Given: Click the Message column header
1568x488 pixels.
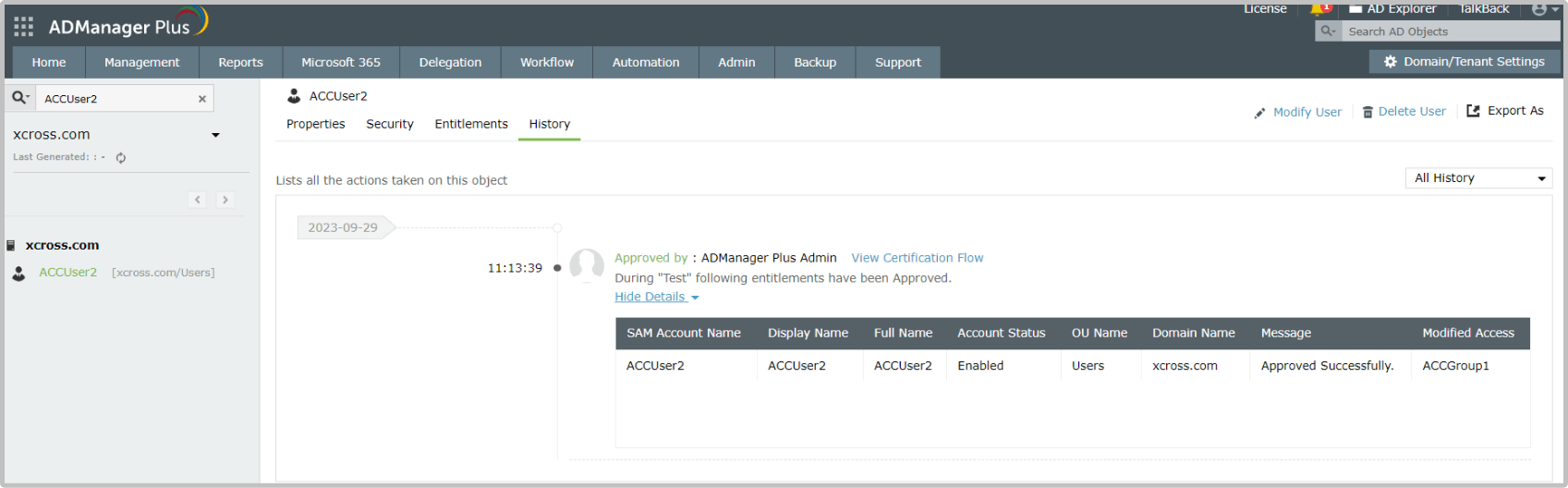Looking at the screenshot, I should click(1286, 333).
